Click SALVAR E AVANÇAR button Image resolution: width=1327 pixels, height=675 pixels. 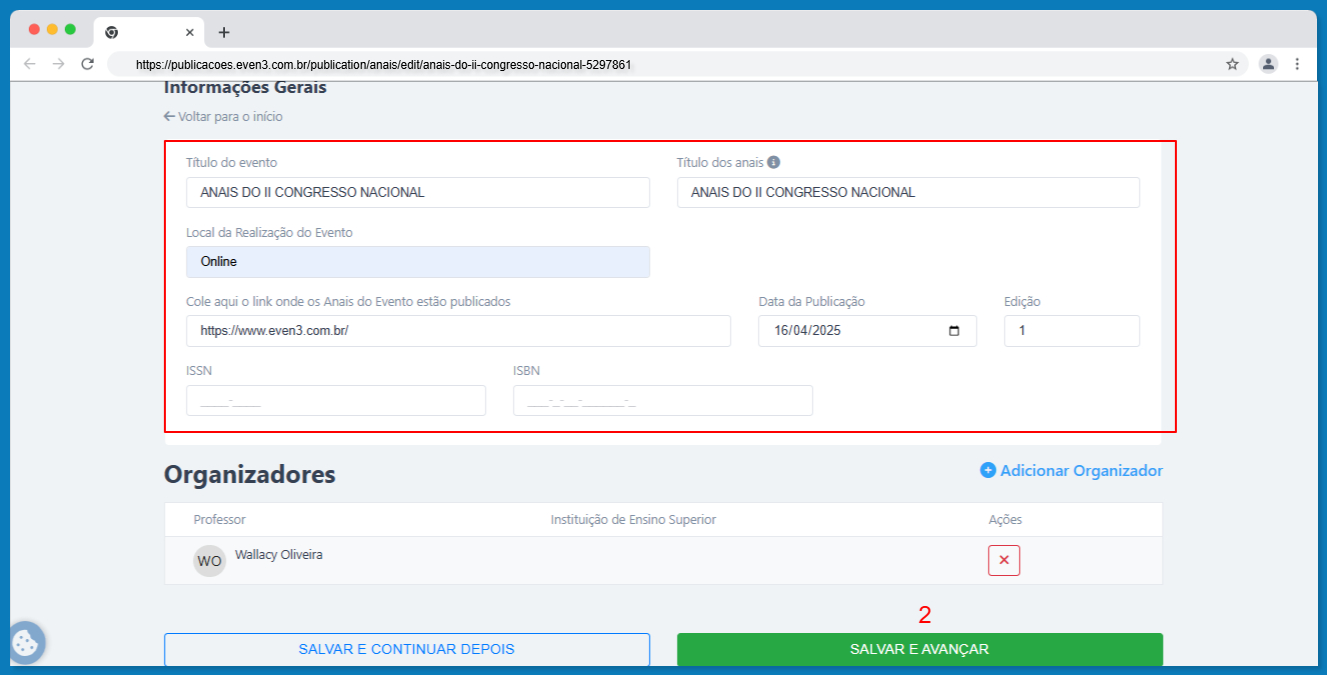click(x=920, y=649)
